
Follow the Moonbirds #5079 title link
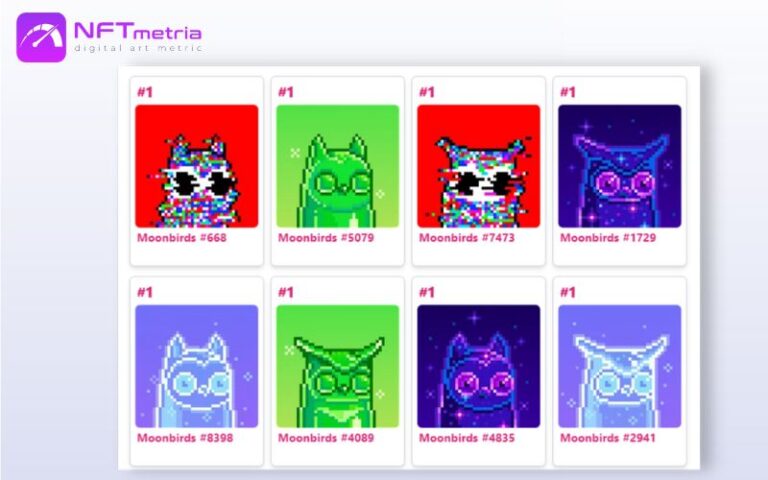[x=326, y=238]
